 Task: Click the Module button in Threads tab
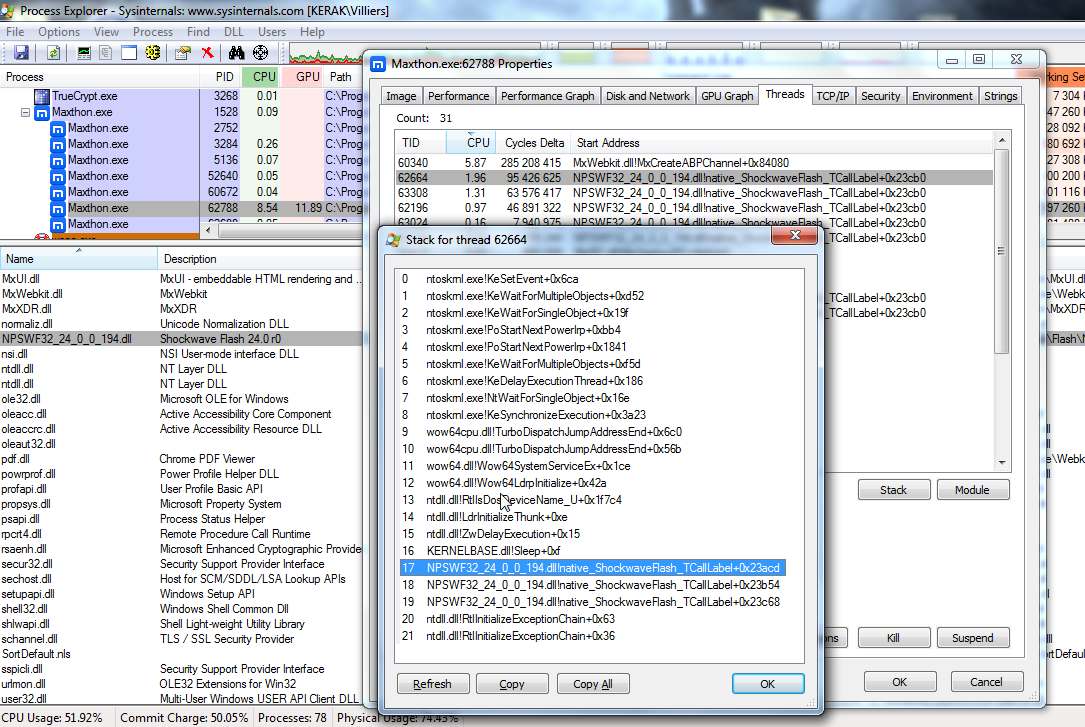click(972, 490)
